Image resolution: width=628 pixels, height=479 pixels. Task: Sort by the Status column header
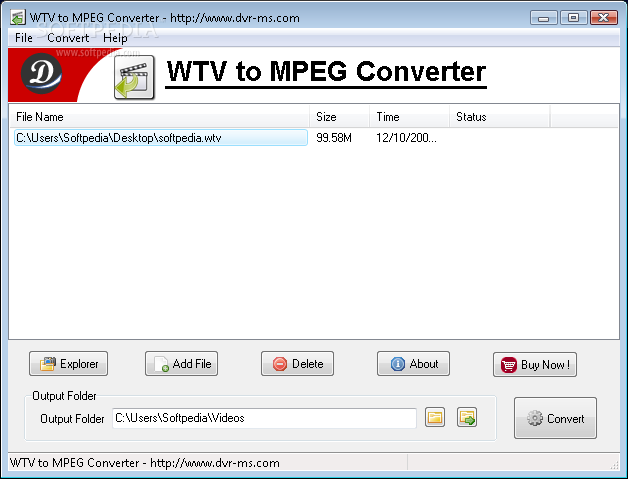coord(499,117)
